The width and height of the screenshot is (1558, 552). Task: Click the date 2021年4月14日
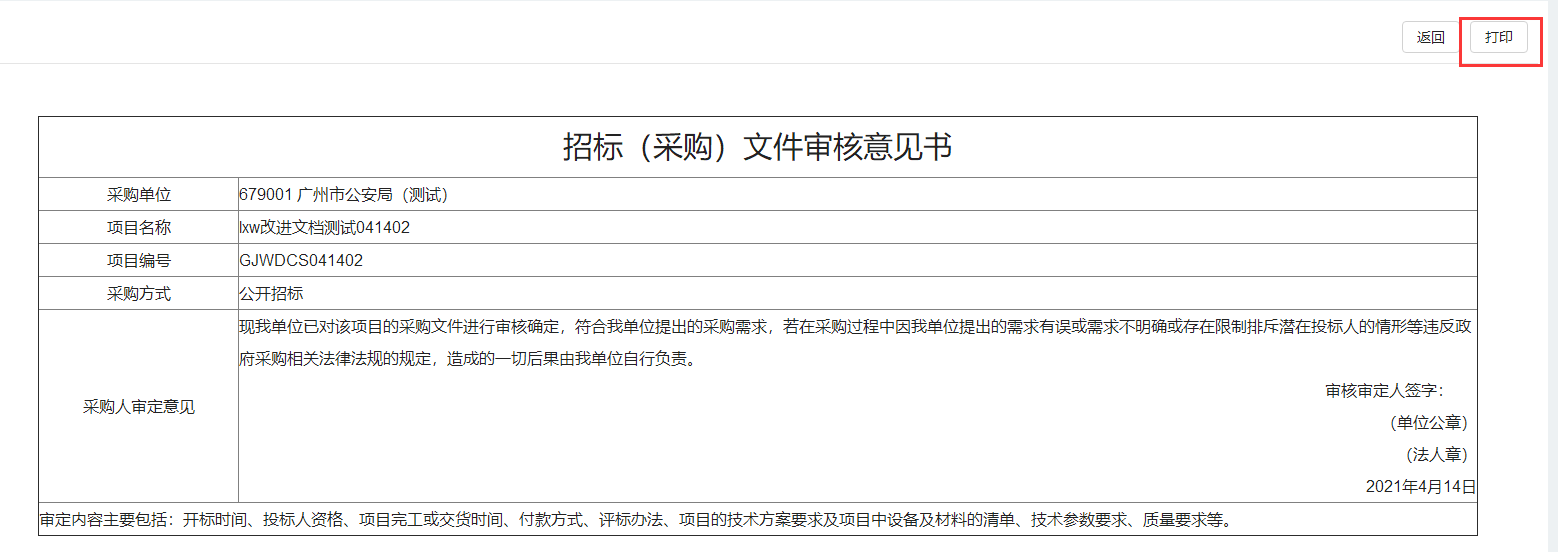click(1420, 486)
